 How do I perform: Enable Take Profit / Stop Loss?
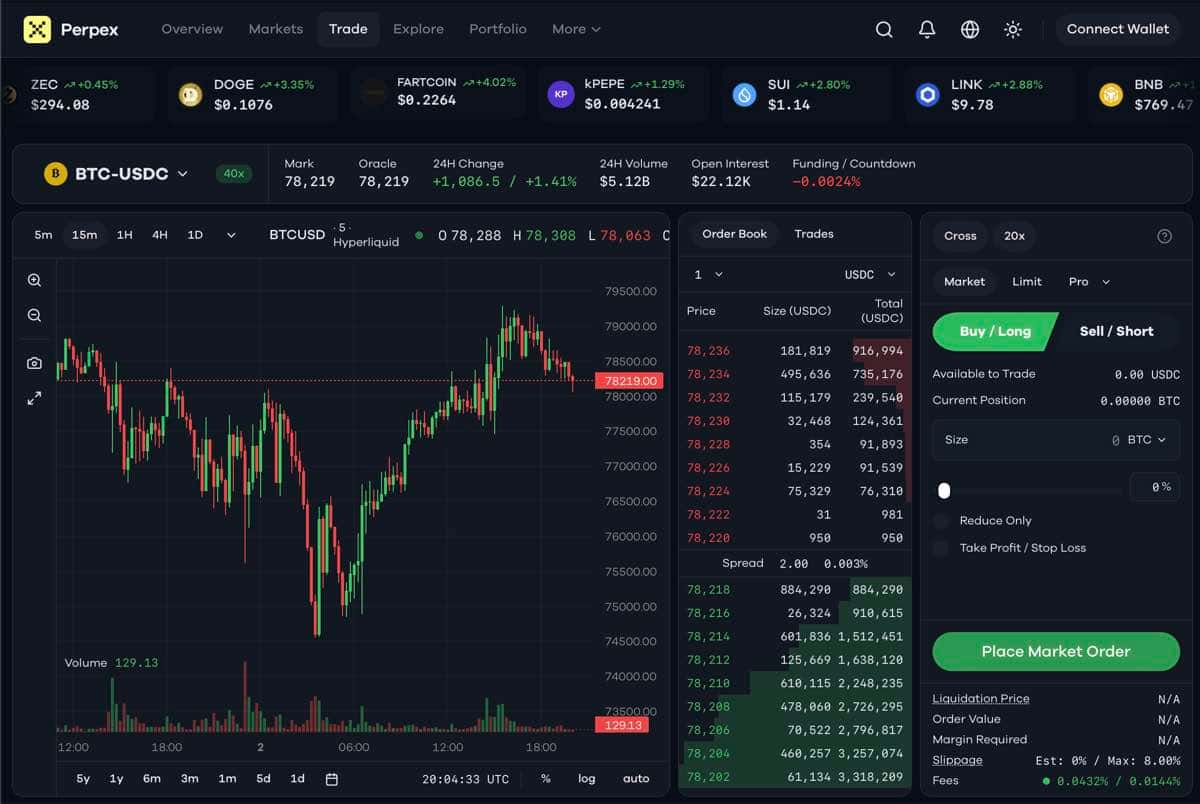pyautogui.click(x=941, y=547)
